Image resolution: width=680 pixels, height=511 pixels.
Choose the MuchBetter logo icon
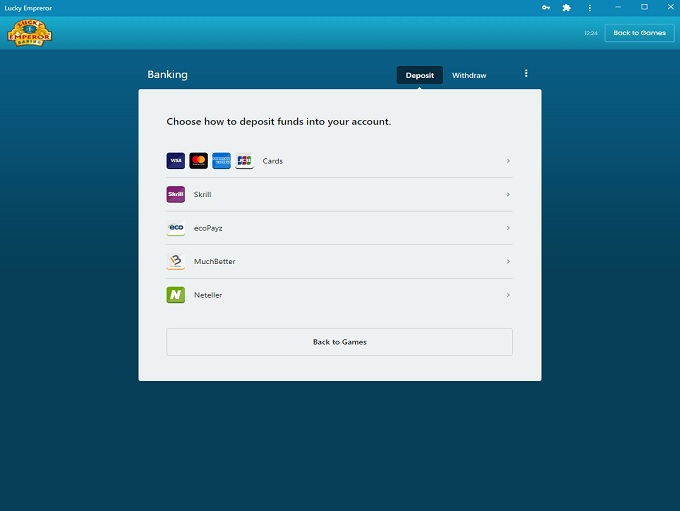click(x=176, y=262)
